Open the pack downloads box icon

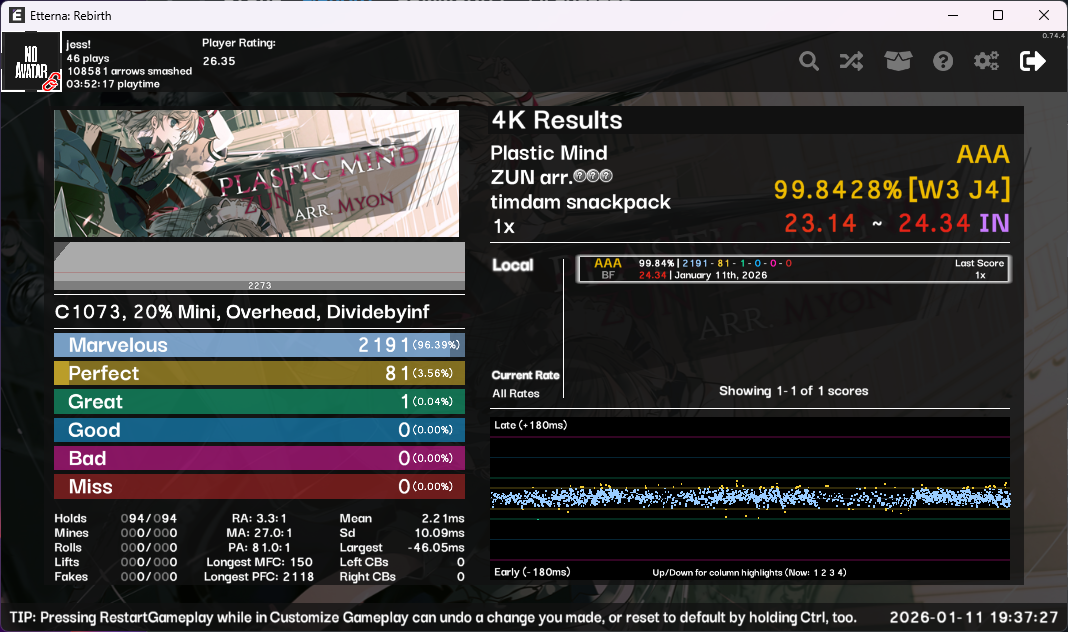898,61
